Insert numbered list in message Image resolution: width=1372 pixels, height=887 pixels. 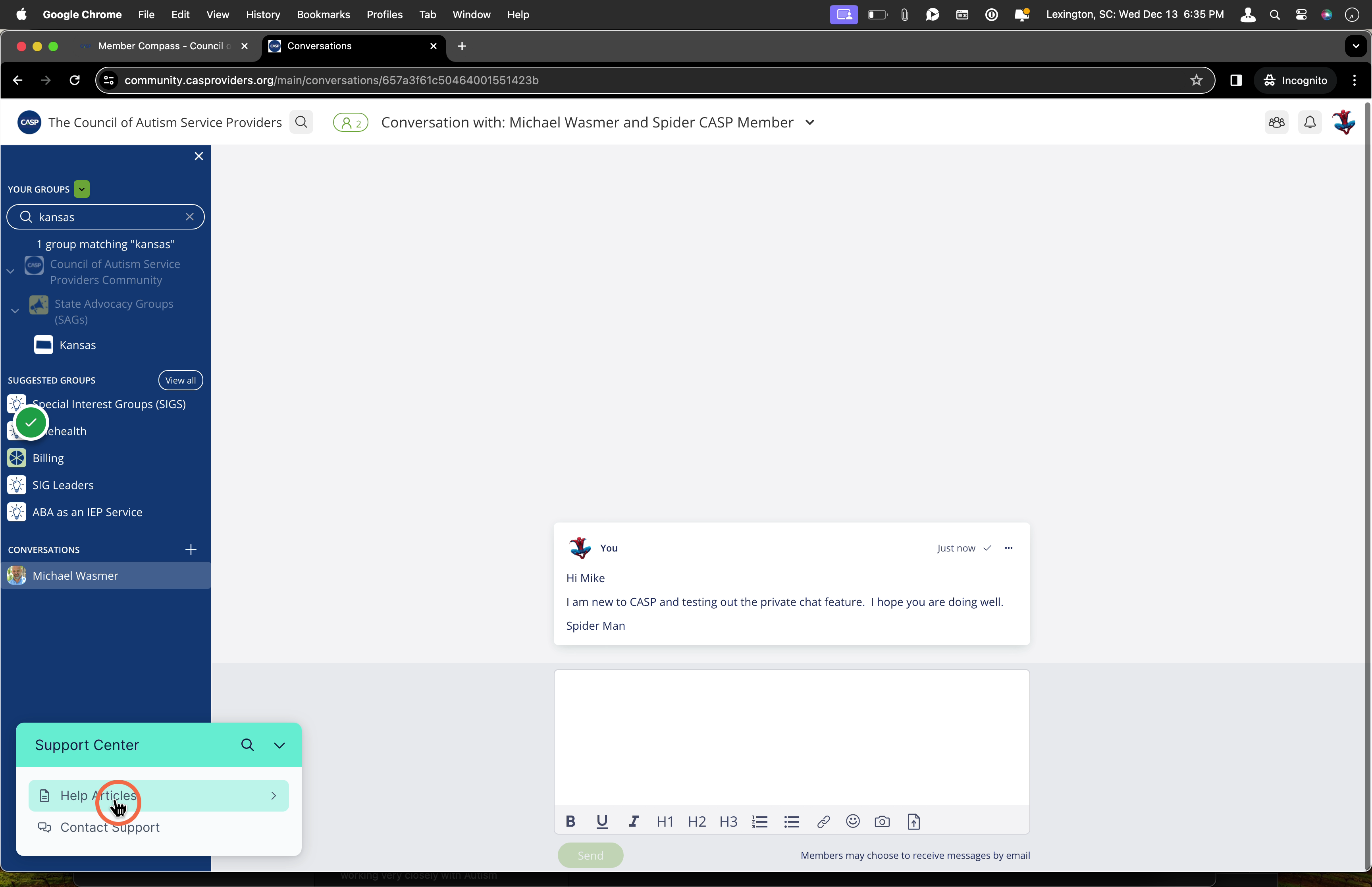point(760,821)
